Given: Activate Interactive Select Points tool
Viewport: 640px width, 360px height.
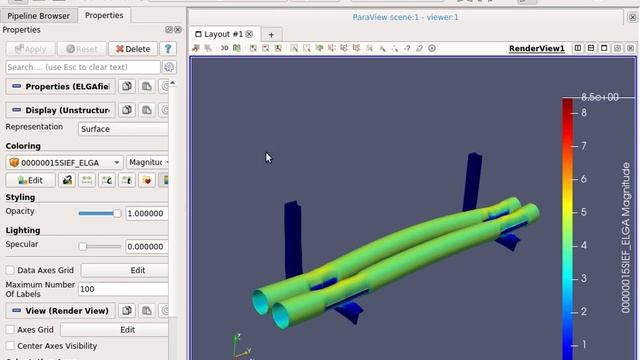Looking at the screenshot, I should coord(395,48).
